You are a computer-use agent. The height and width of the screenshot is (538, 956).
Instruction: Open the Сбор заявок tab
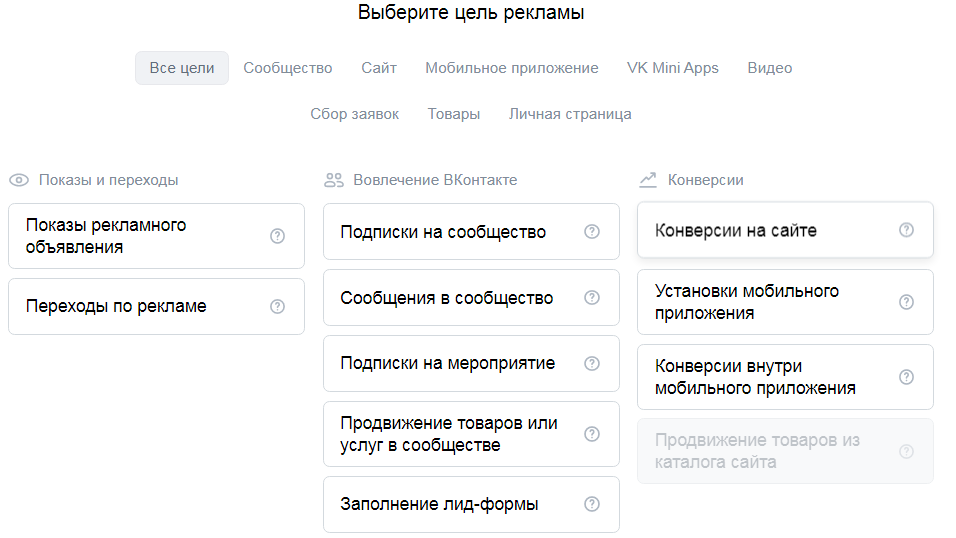355,114
